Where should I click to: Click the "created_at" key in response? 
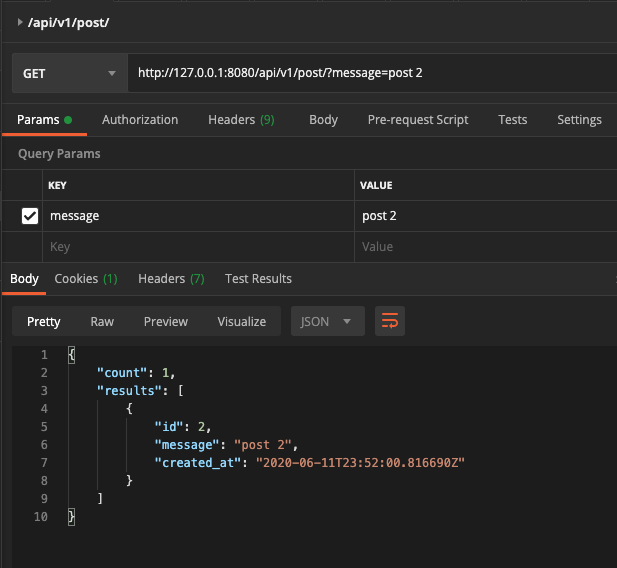tap(197, 463)
